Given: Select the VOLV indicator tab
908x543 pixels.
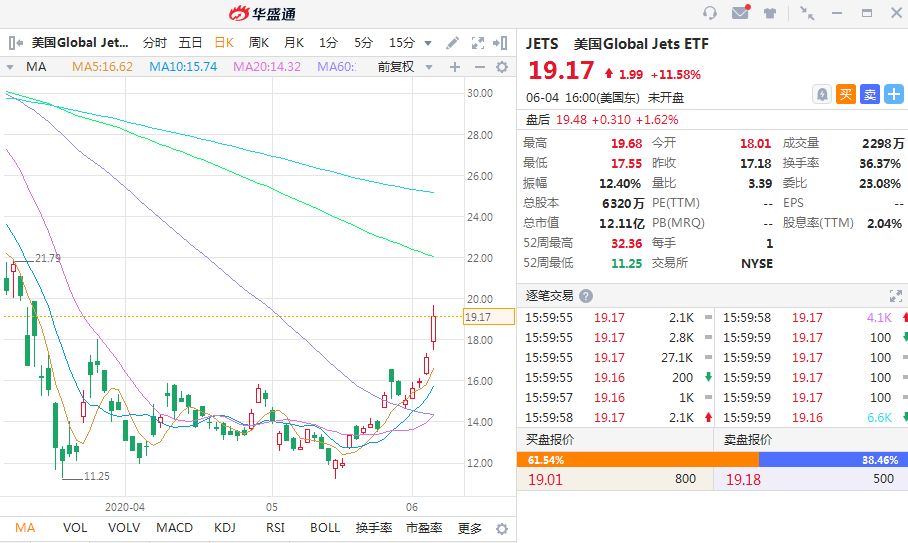Looking at the screenshot, I should click(x=124, y=528).
